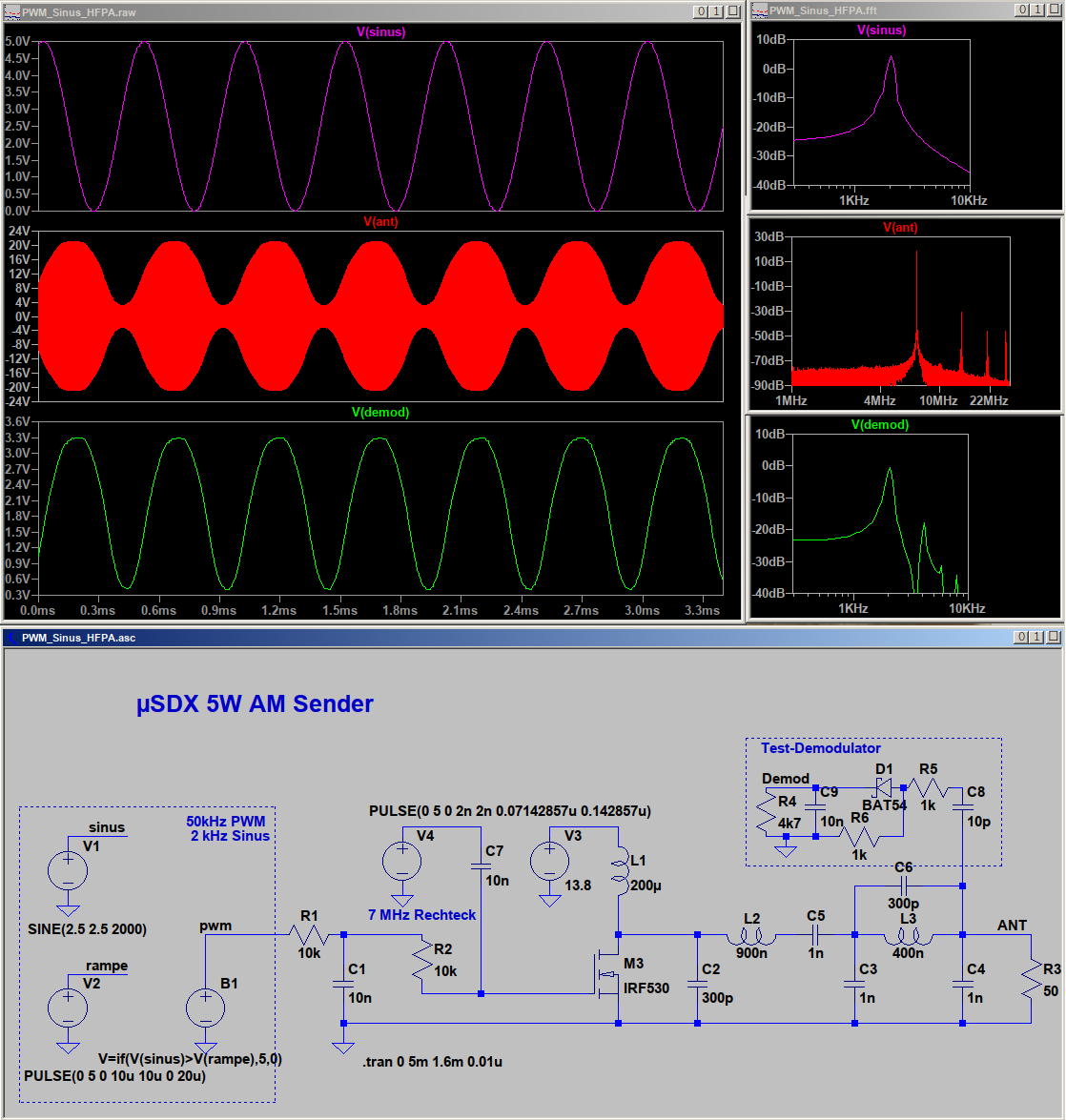Maximize the PWM_Sinus_HFPA.raw waveform window
Image resolution: width=1066 pixels, height=1120 pixels.
[x=716, y=11]
